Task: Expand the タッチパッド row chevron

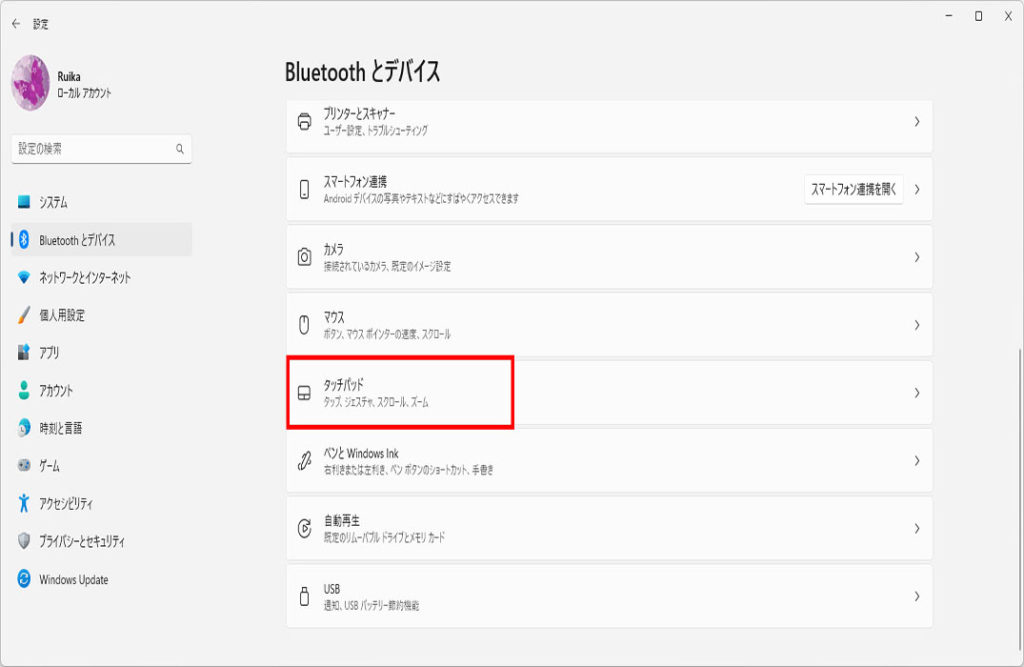Action: (x=916, y=393)
